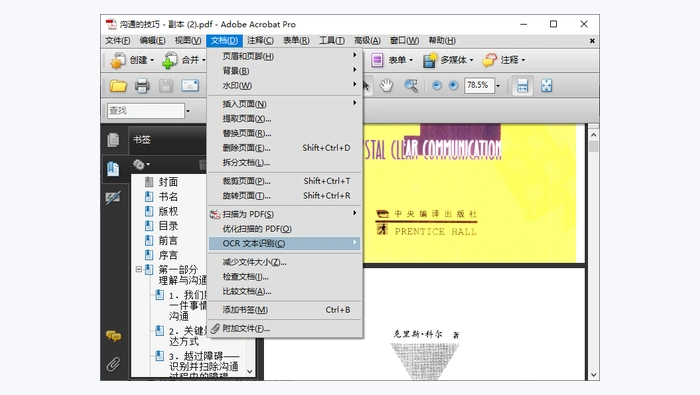Screen dimensions: 700x395
Task: Click the fit width scrolling icon
Action: point(522,85)
